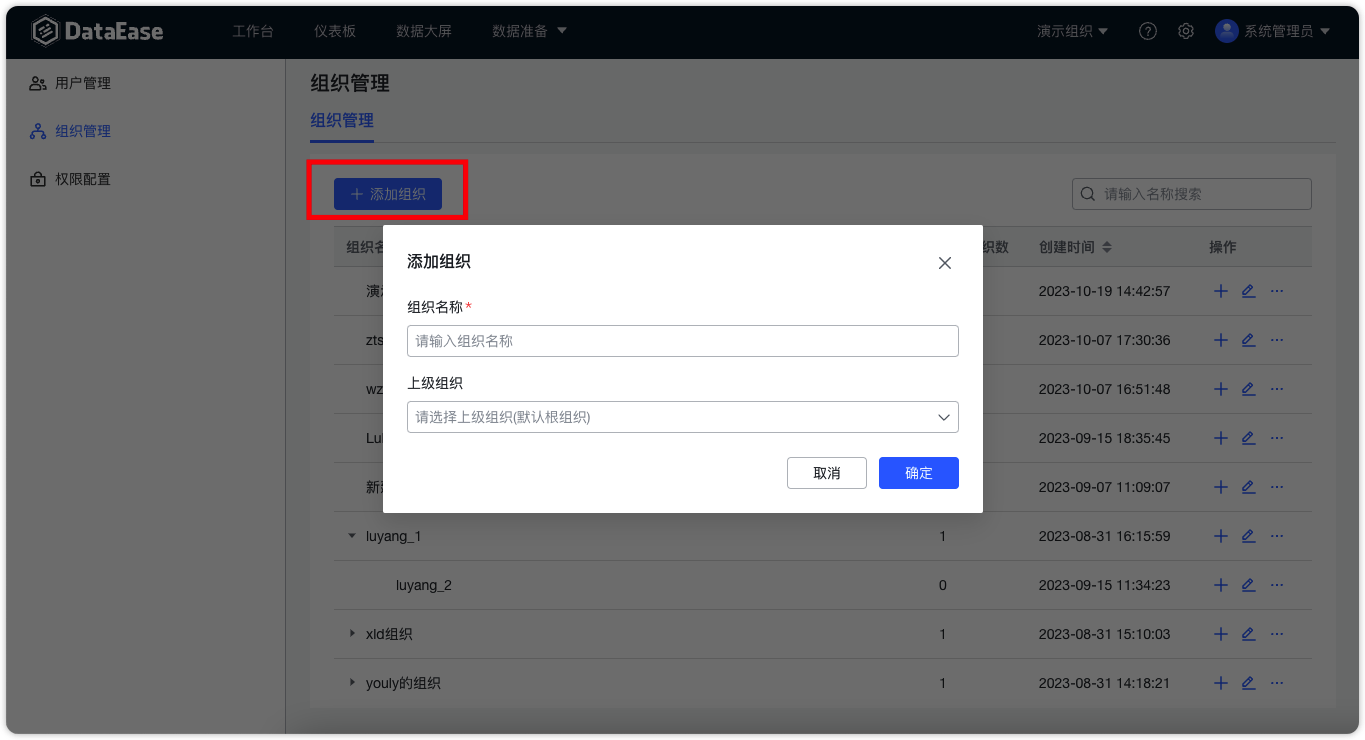
Task: Open the help question-mark icon
Action: pyautogui.click(x=1148, y=31)
